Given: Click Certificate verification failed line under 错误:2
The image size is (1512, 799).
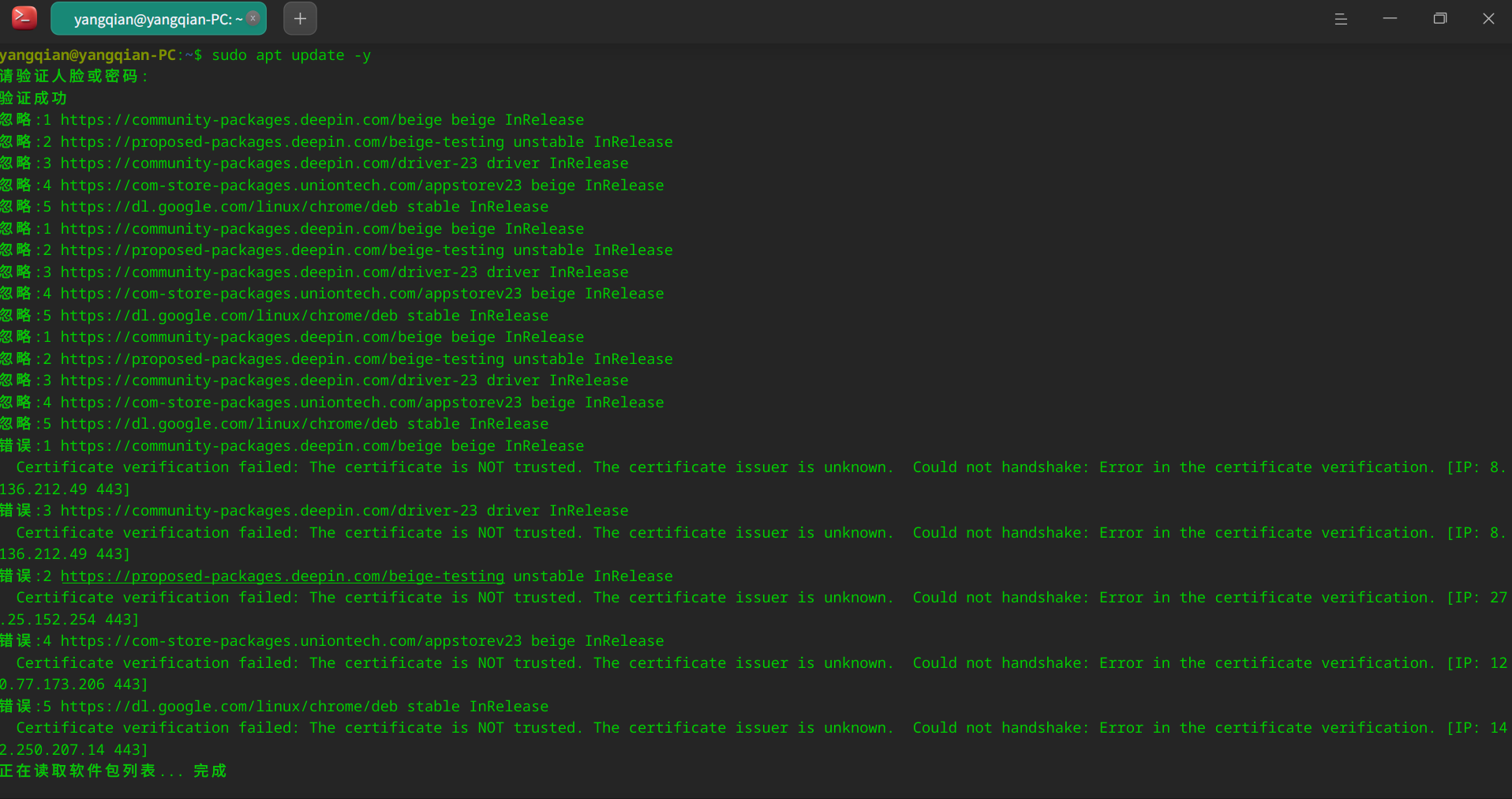Looking at the screenshot, I should tap(762, 598).
